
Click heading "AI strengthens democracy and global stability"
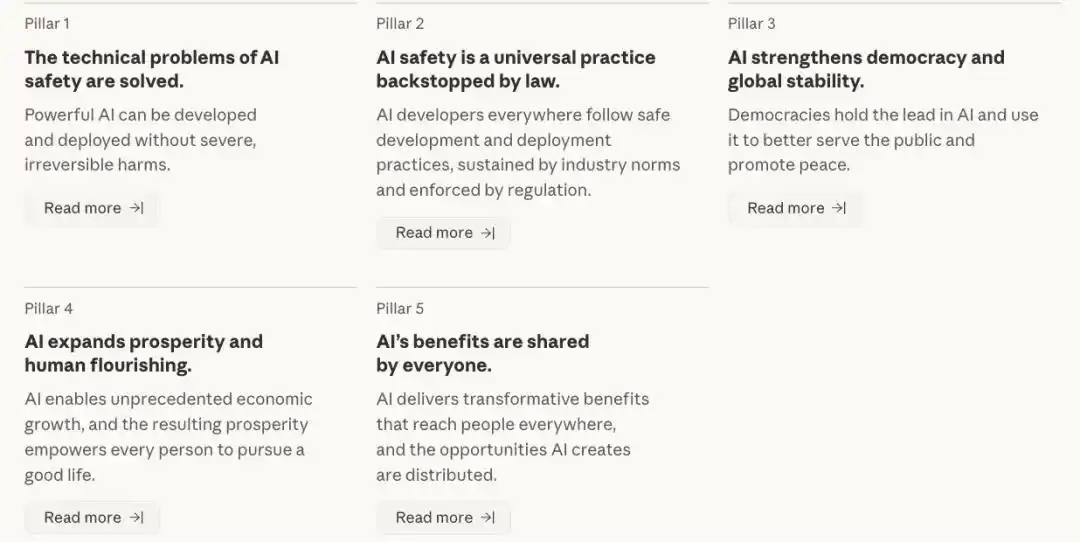click(866, 69)
